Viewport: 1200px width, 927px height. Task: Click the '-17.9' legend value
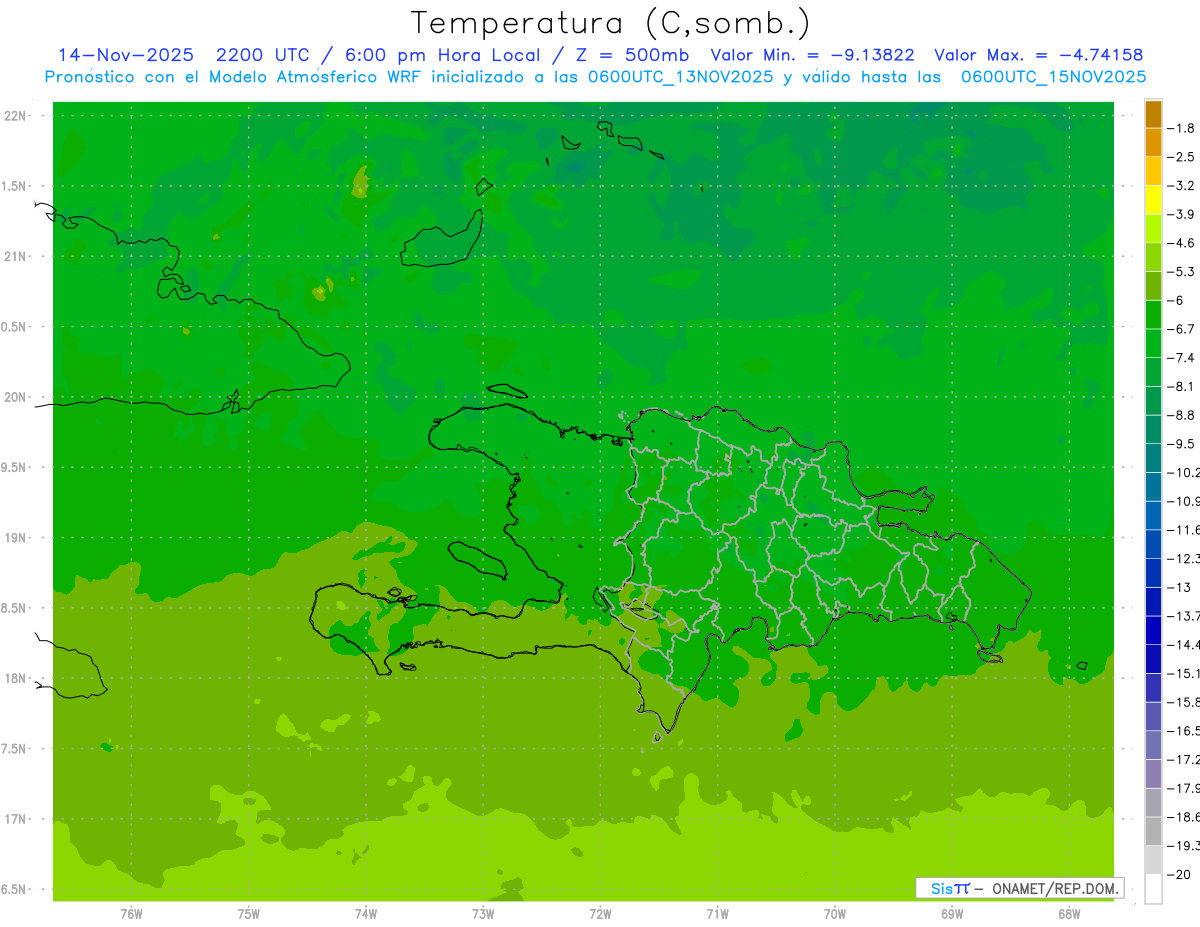[1184, 788]
